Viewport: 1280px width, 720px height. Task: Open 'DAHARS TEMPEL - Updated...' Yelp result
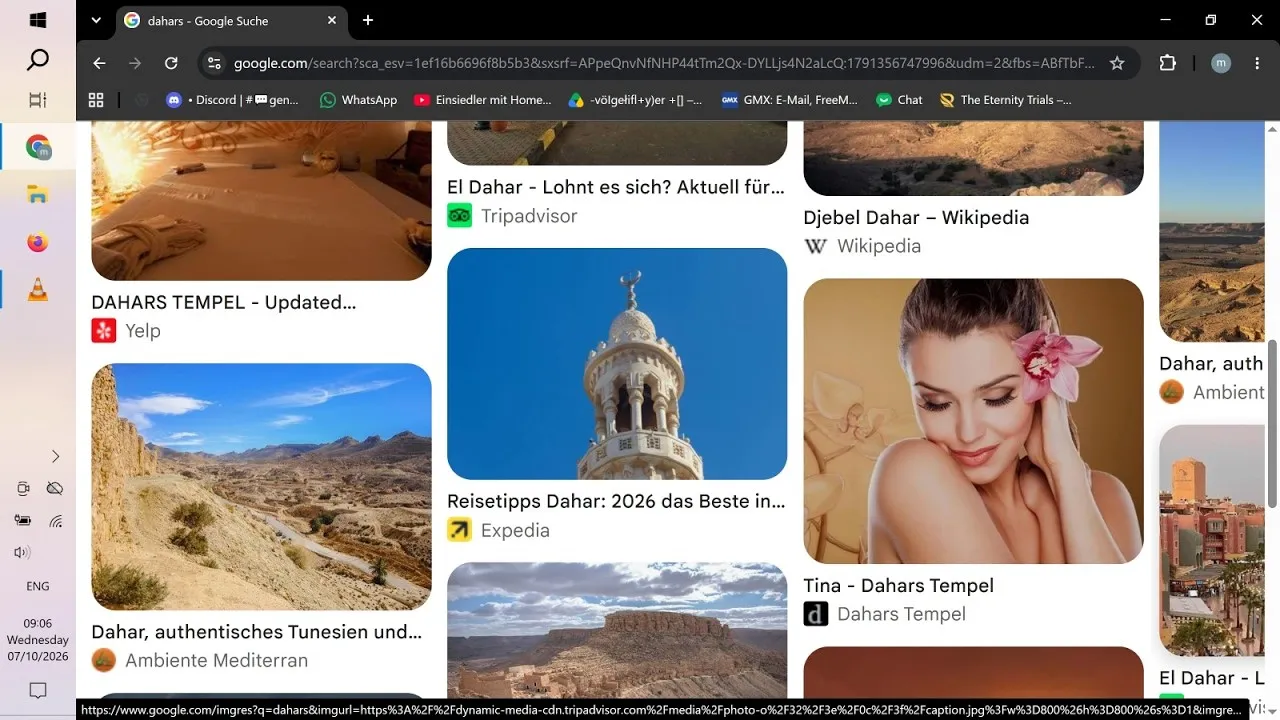224,302
